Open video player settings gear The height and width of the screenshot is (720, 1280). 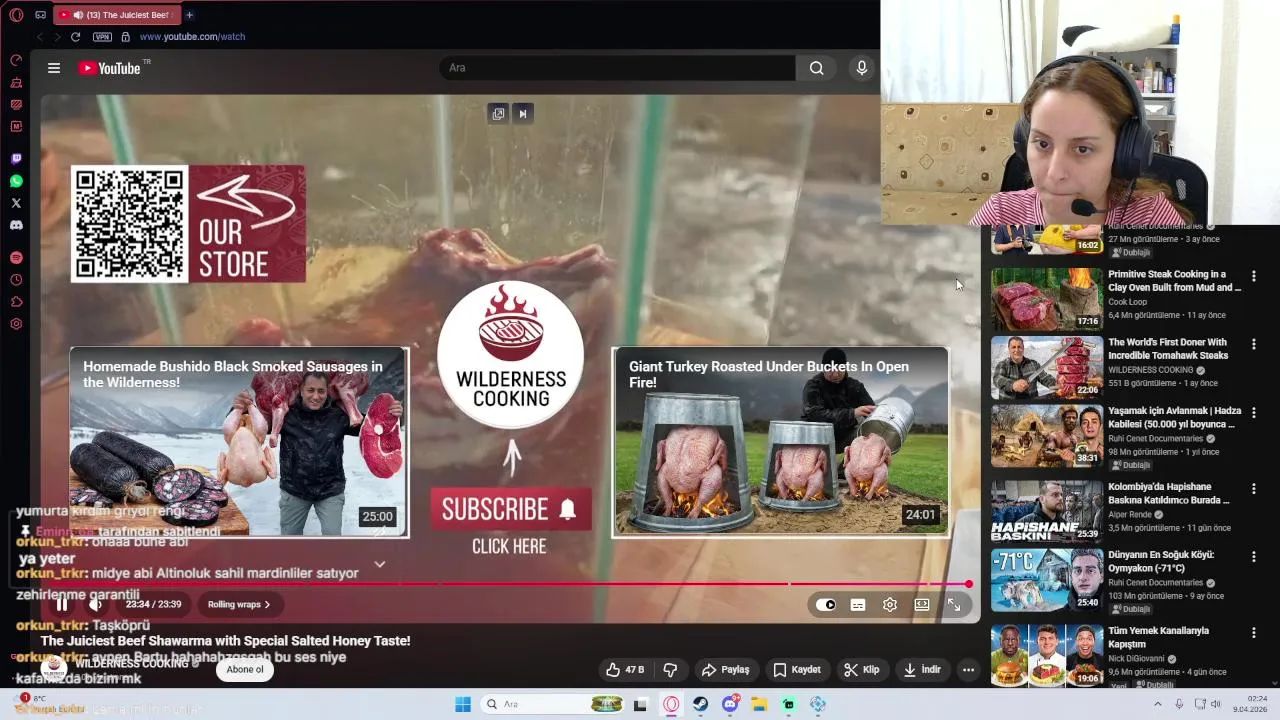[x=890, y=605]
